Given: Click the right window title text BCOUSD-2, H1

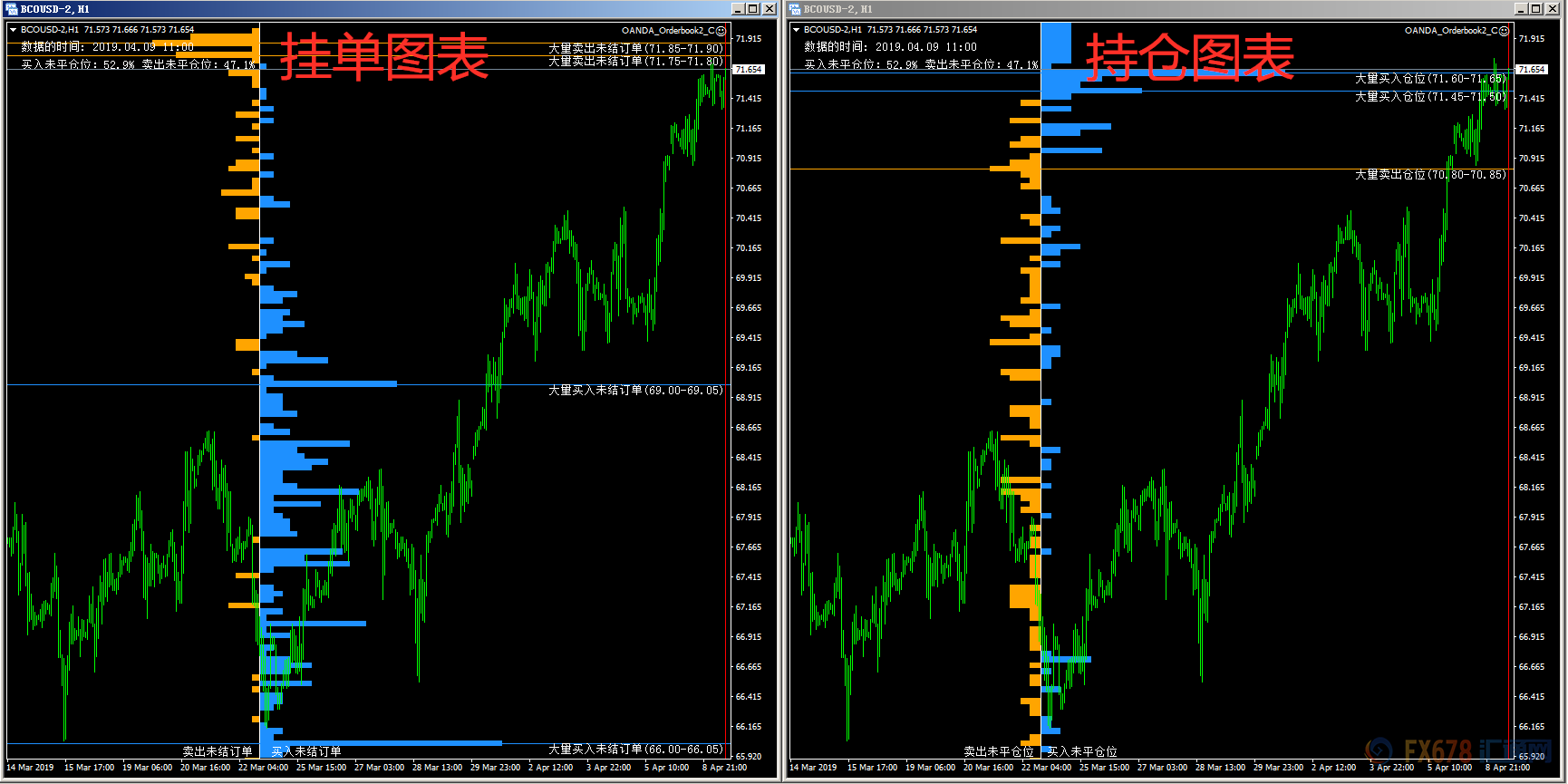Looking at the screenshot, I should [x=838, y=9].
